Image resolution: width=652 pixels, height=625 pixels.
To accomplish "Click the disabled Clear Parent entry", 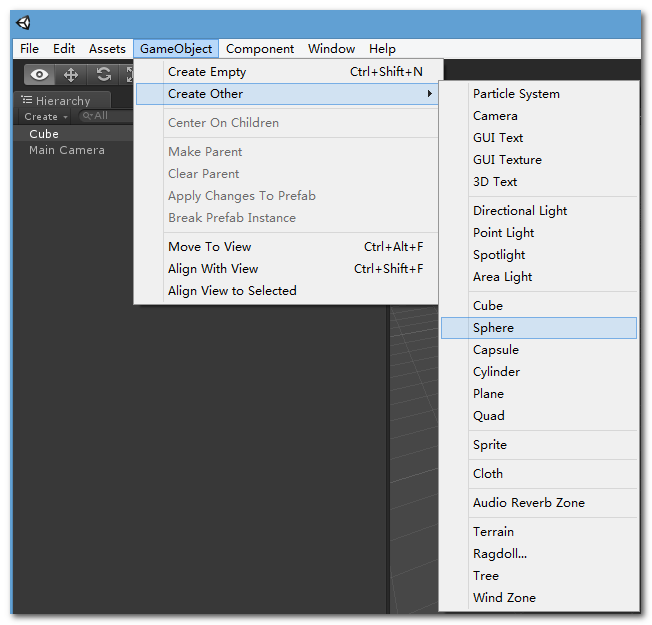I will (287, 174).
